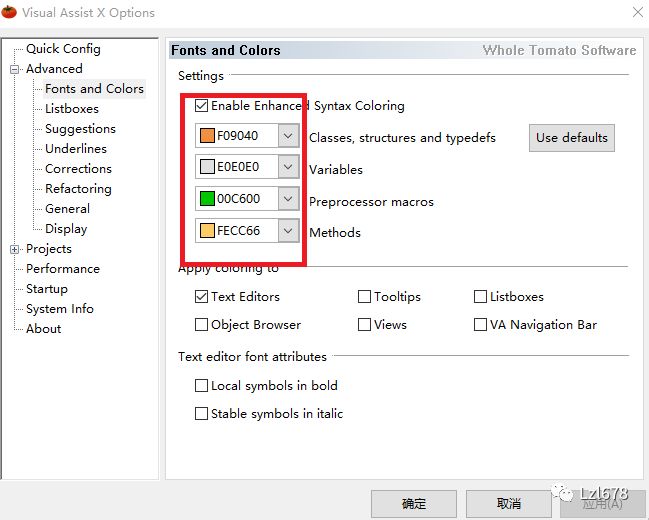Click the 确定 (OK) button
The height and width of the screenshot is (520, 649).
tap(414, 504)
